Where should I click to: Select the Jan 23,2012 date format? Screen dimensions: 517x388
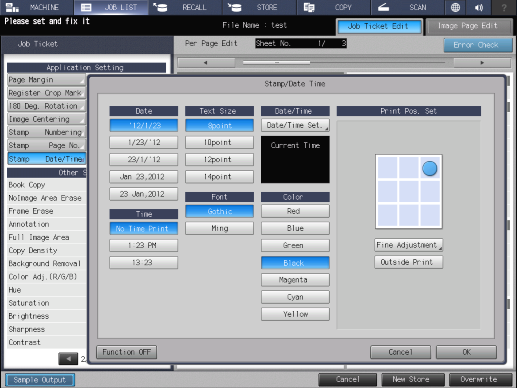click(143, 177)
